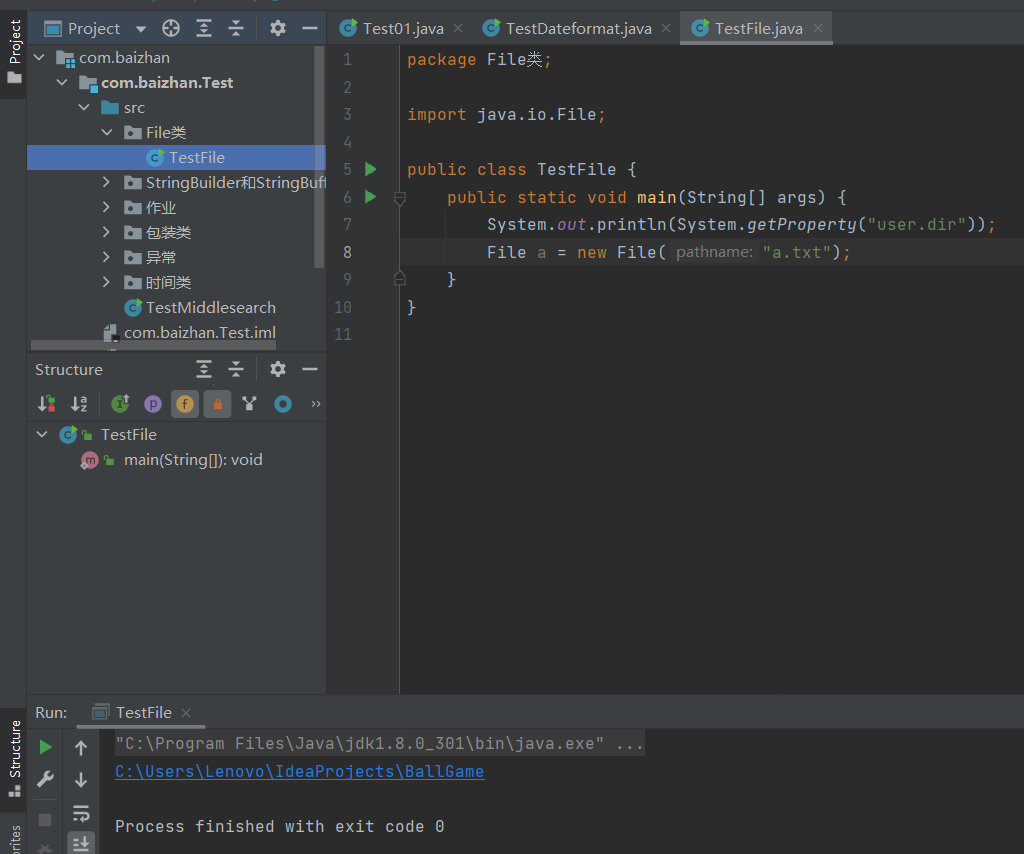Collapse the src folder
The height and width of the screenshot is (854, 1024).
coord(84,107)
